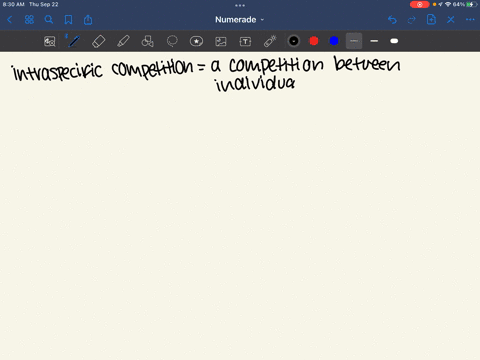The image size is (480, 360).
Task: Open the share and export menu
Action: (x=88, y=20)
